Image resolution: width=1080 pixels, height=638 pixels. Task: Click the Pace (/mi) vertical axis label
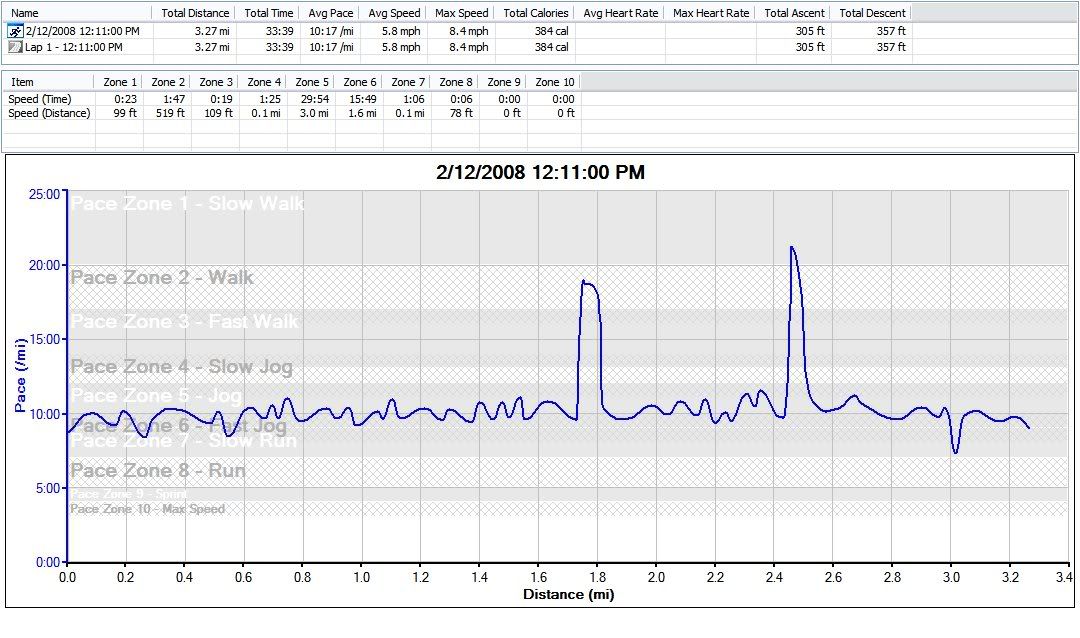20,377
